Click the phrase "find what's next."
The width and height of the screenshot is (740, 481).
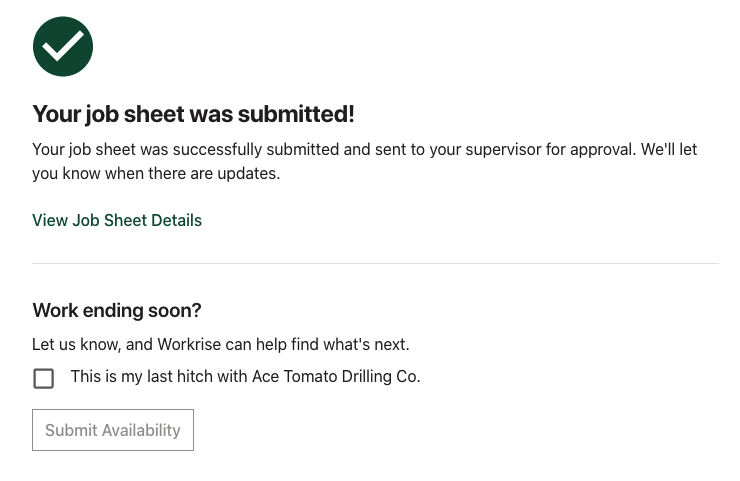click(350, 345)
